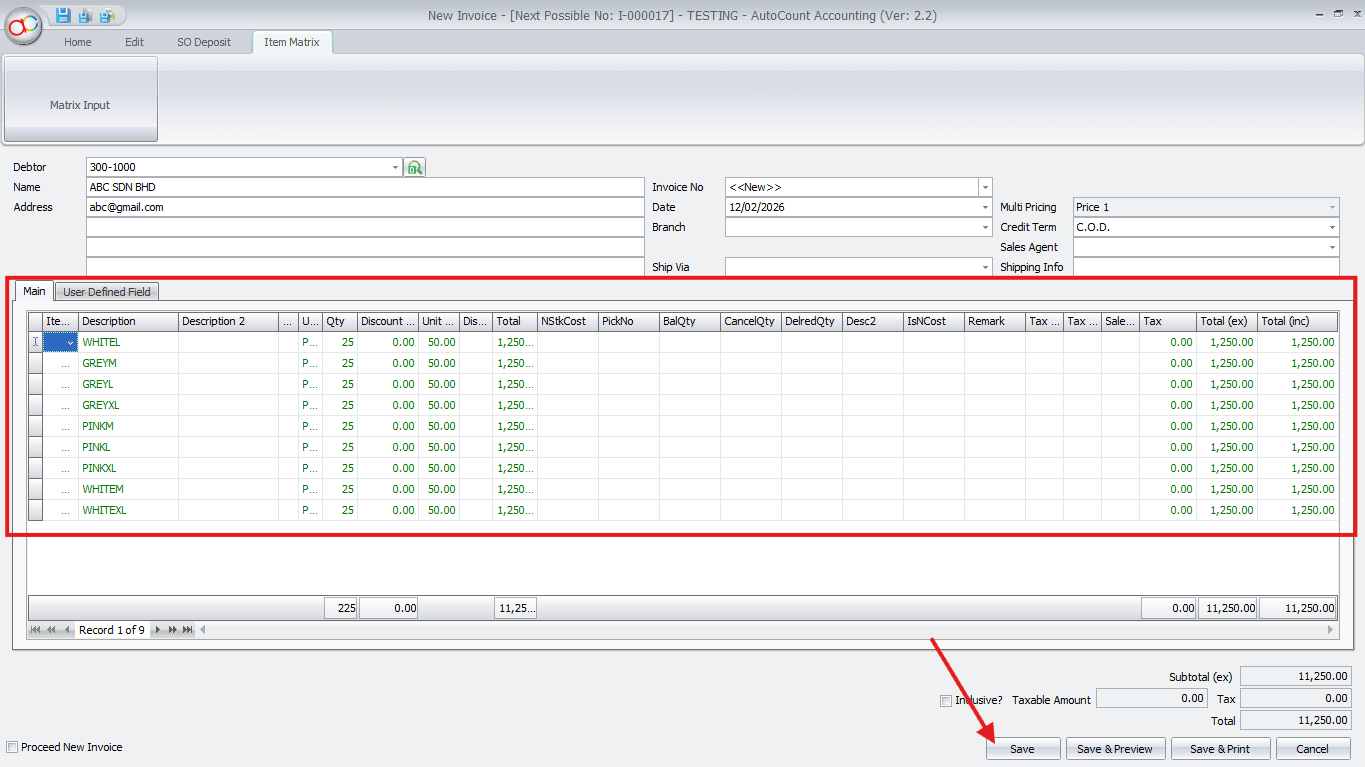Expand the Credit Term dropdown

tap(1332, 228)
